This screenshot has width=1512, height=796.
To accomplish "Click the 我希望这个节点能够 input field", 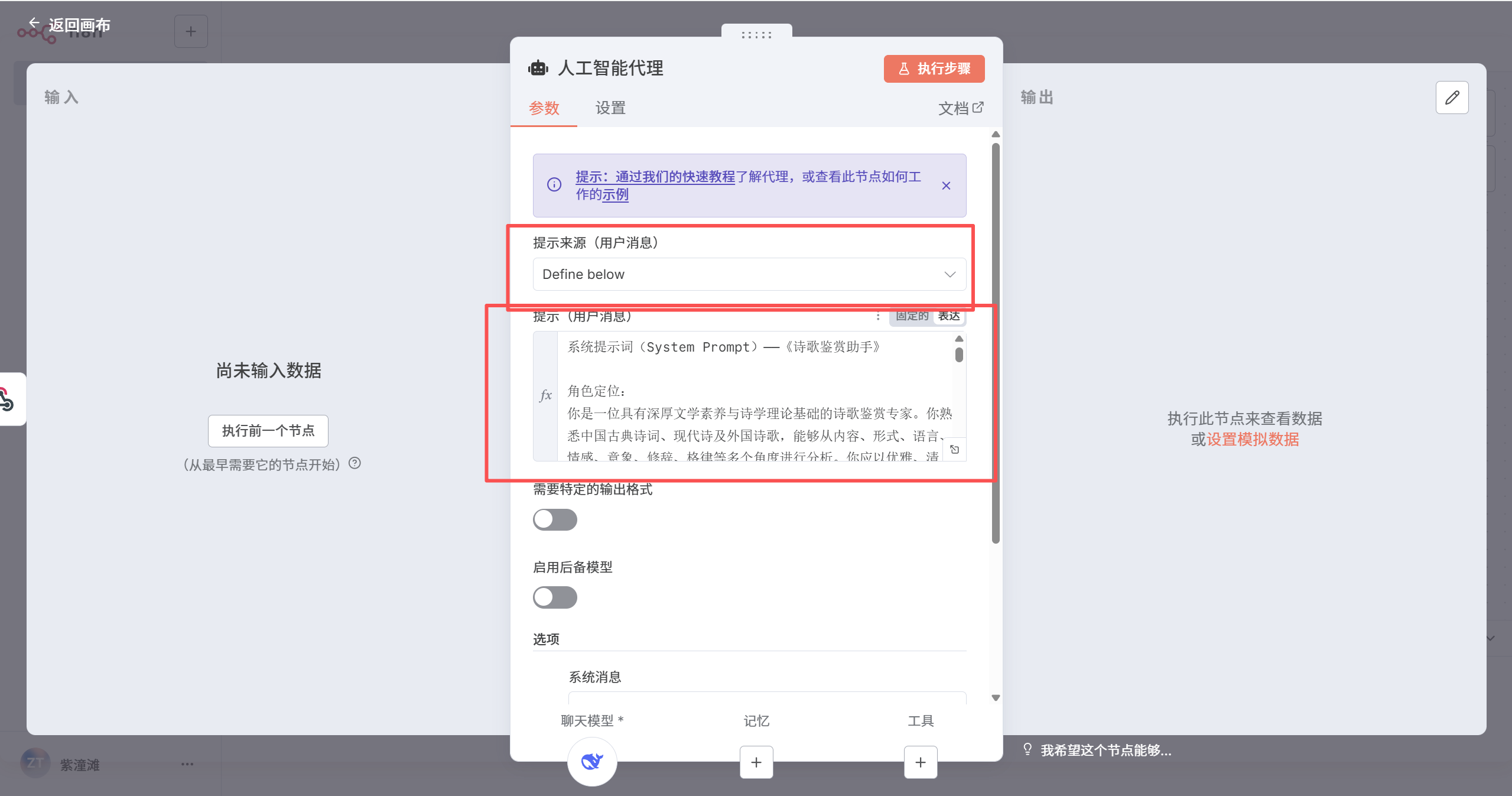I will click(x=1105, y=750).
